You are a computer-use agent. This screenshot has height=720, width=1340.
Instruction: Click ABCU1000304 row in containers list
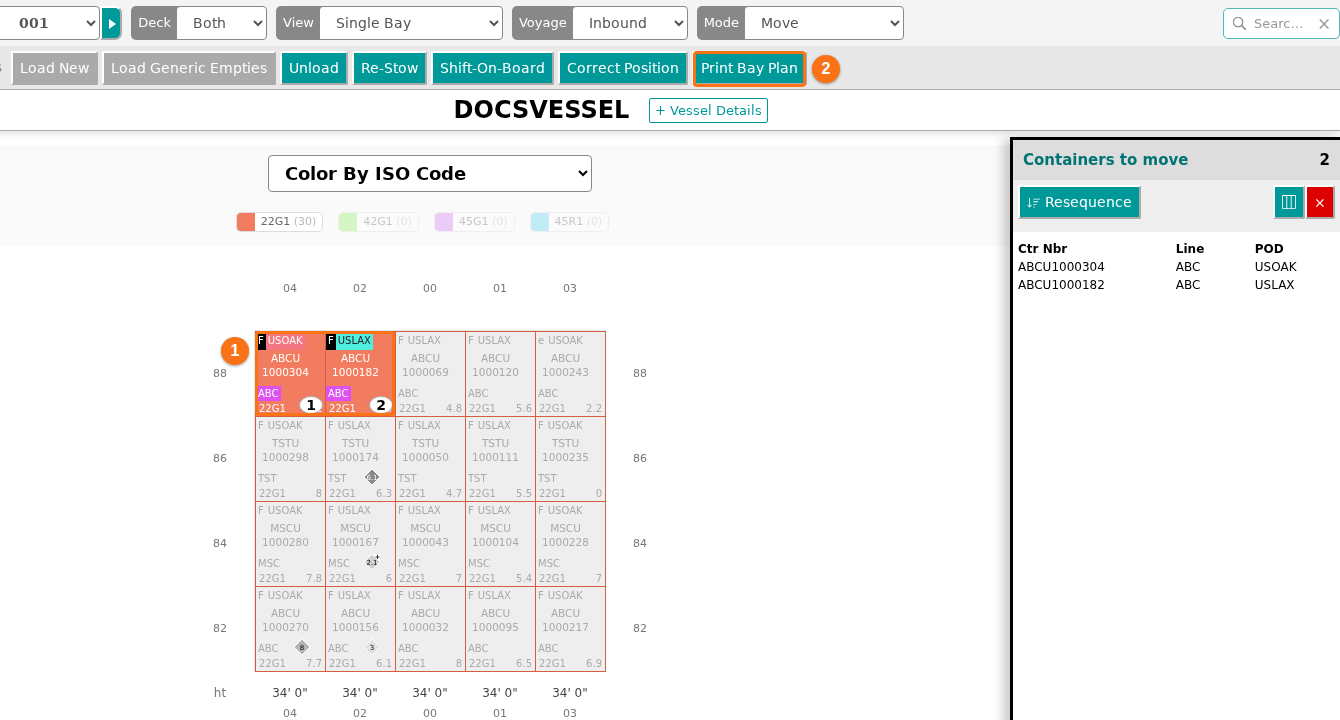point(1175,267)
